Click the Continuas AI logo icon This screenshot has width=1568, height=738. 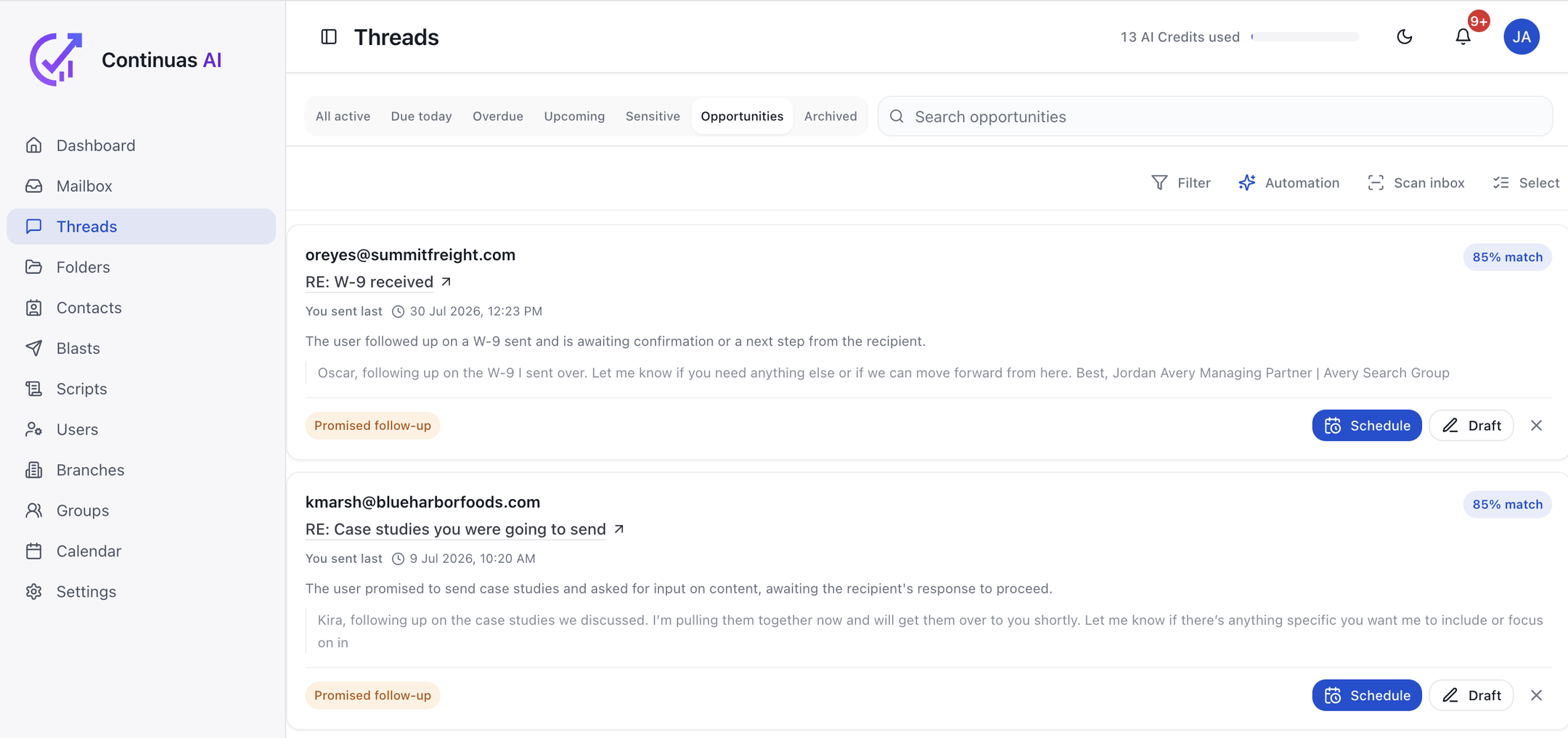pos(56,59)
